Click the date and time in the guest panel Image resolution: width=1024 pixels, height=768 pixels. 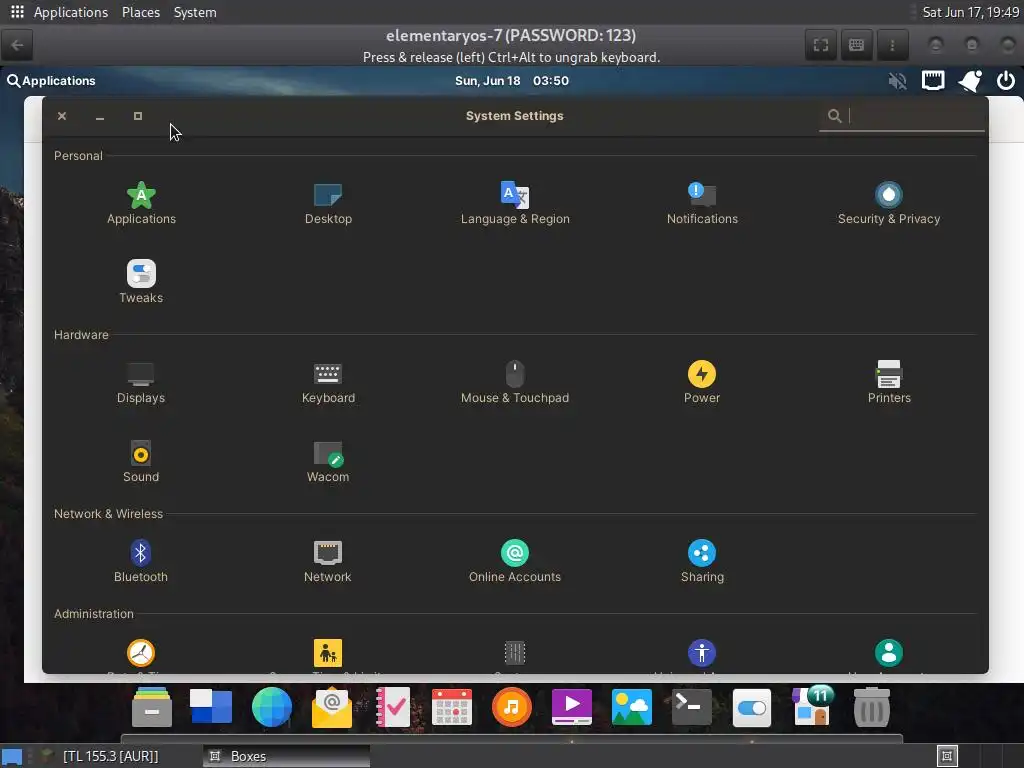[511, 81]
